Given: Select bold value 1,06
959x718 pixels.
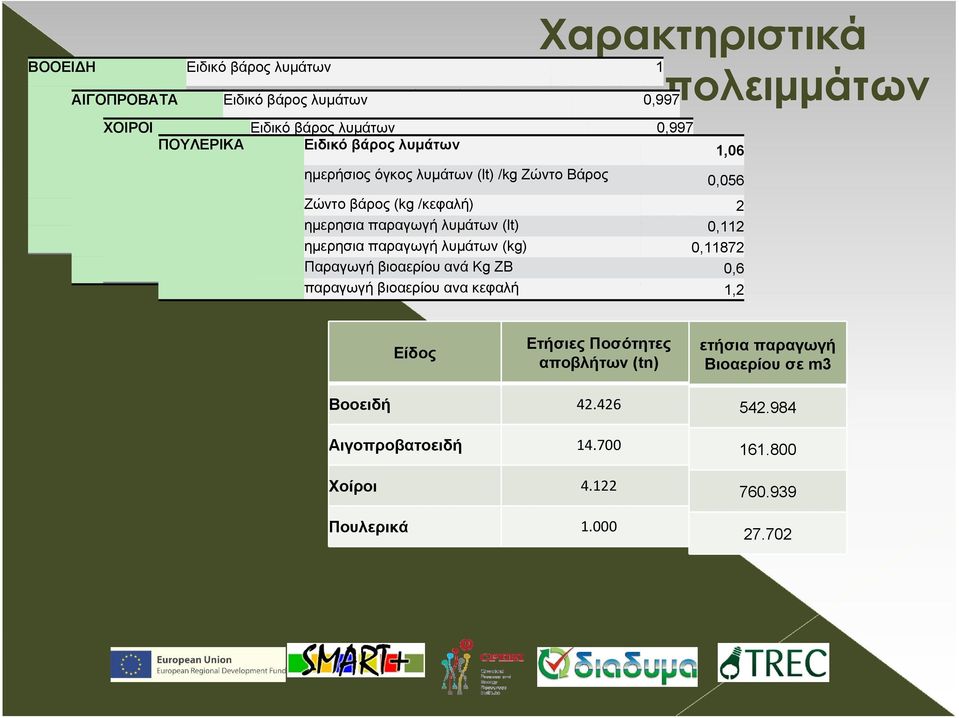Looking at the screenshot, I should pos(730,150).
